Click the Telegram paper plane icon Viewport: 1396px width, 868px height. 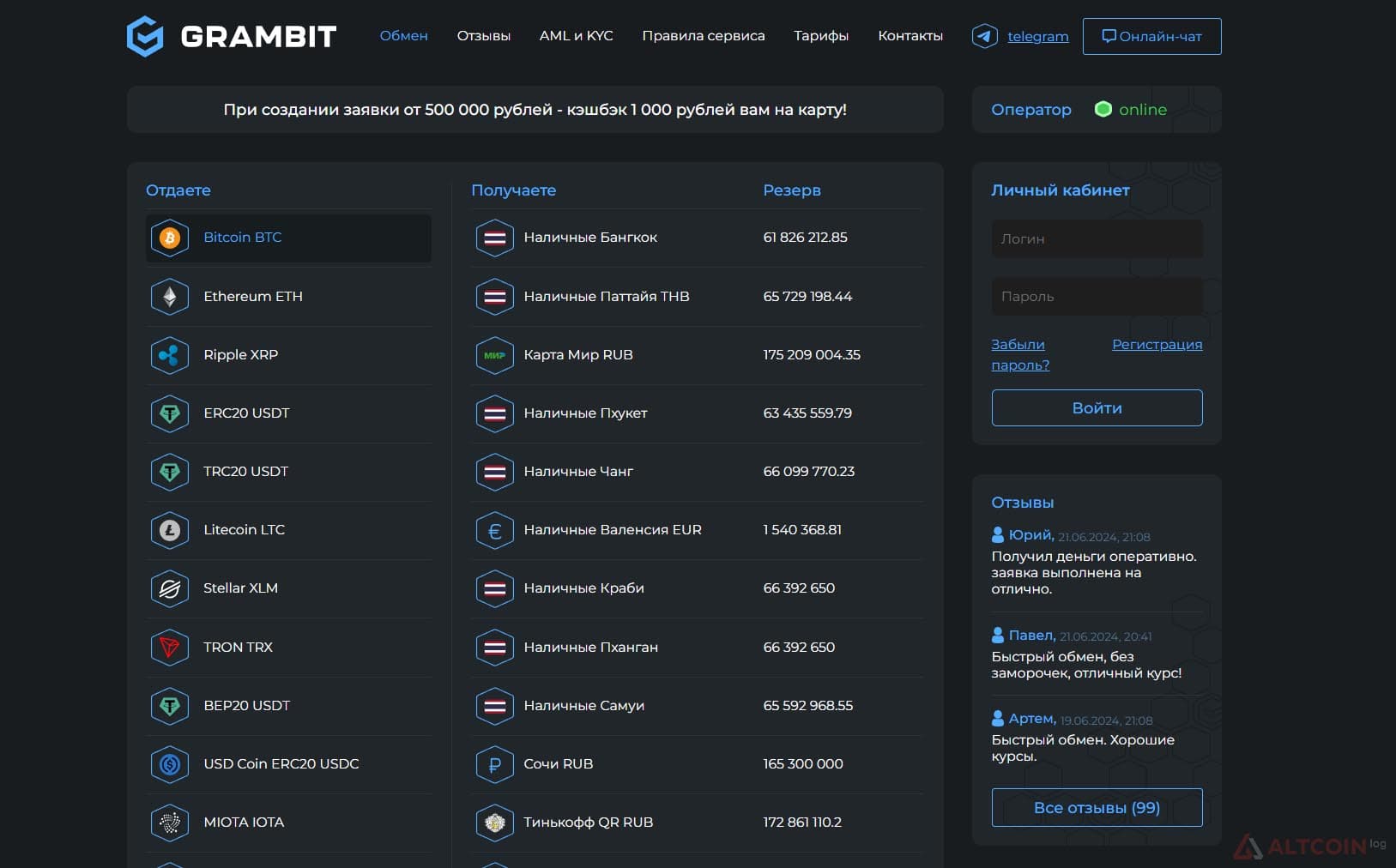[x=985, y=36]
